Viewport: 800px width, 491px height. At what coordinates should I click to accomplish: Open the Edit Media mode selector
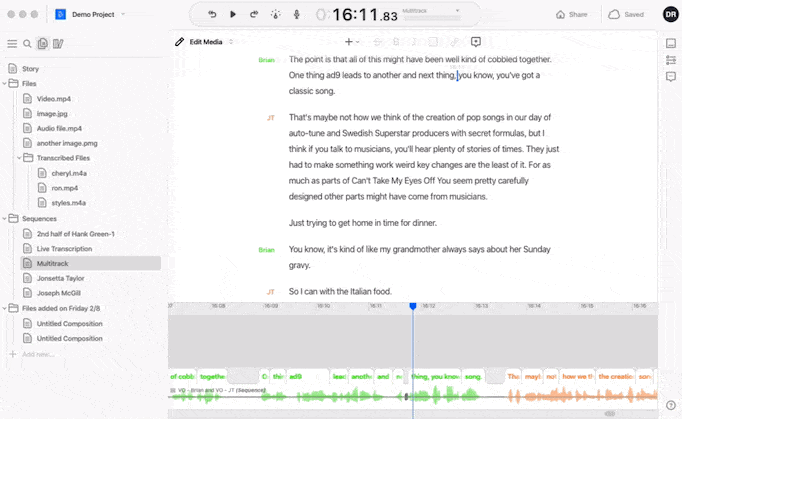tap(211, 42)
